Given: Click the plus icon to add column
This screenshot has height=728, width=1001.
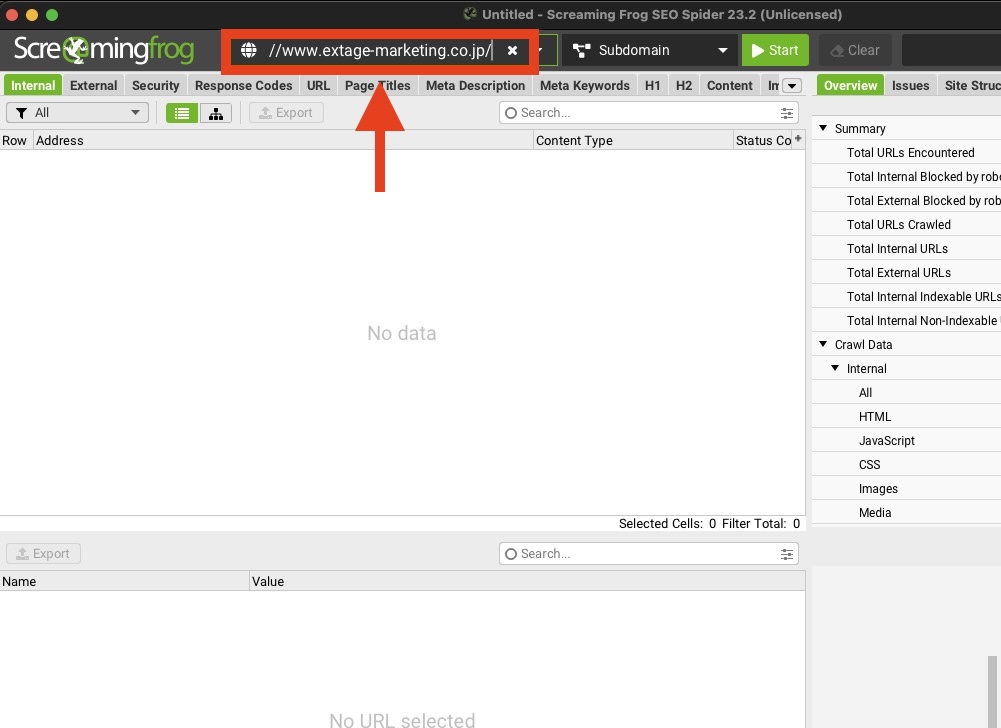Looking at the screenshot, I should pyautogui.click(x=797, y=139).
